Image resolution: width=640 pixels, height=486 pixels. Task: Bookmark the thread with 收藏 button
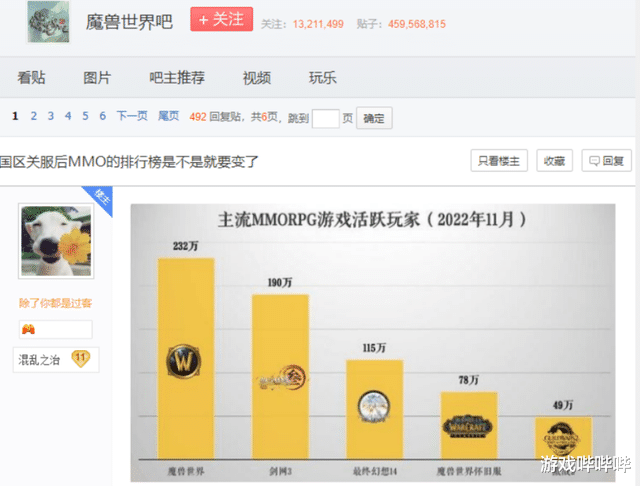554,161
